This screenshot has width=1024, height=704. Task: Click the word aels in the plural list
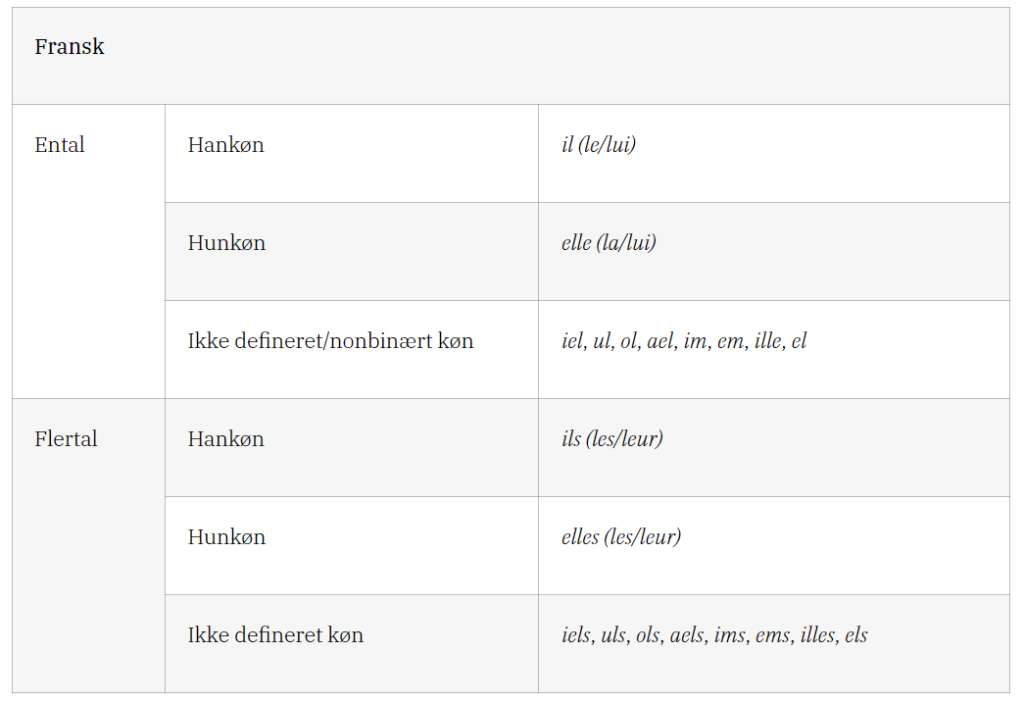pos(686,635)
